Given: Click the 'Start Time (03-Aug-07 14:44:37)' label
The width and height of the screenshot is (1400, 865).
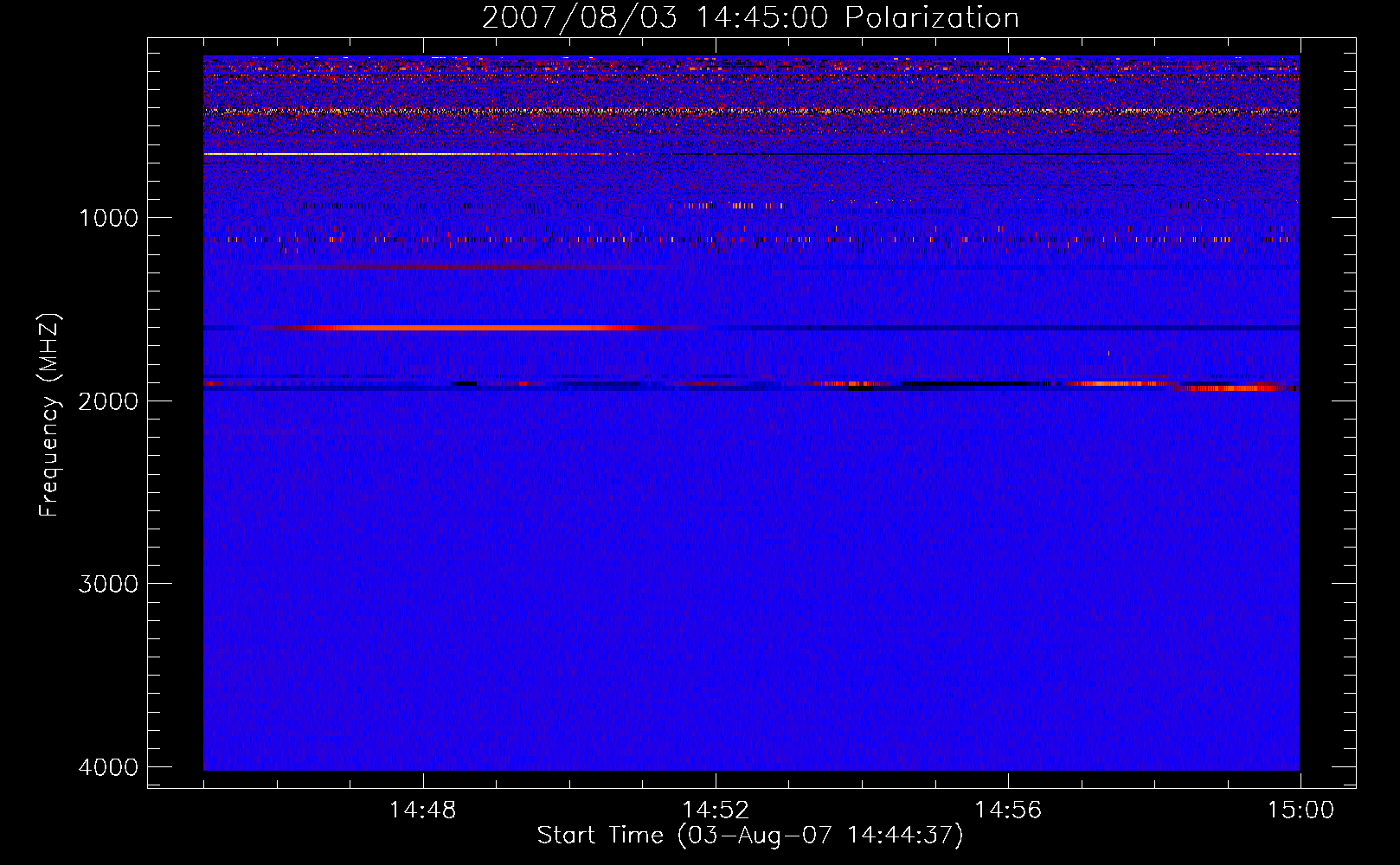Looking at the screenshot, I should pos(750,836).
